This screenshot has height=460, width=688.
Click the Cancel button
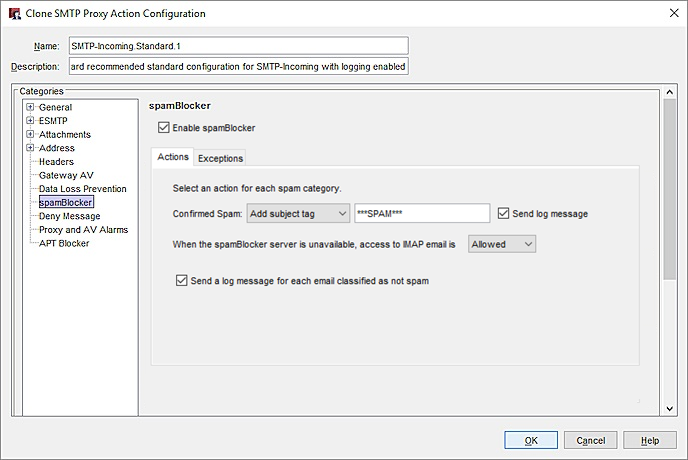[x=590, y=440]
